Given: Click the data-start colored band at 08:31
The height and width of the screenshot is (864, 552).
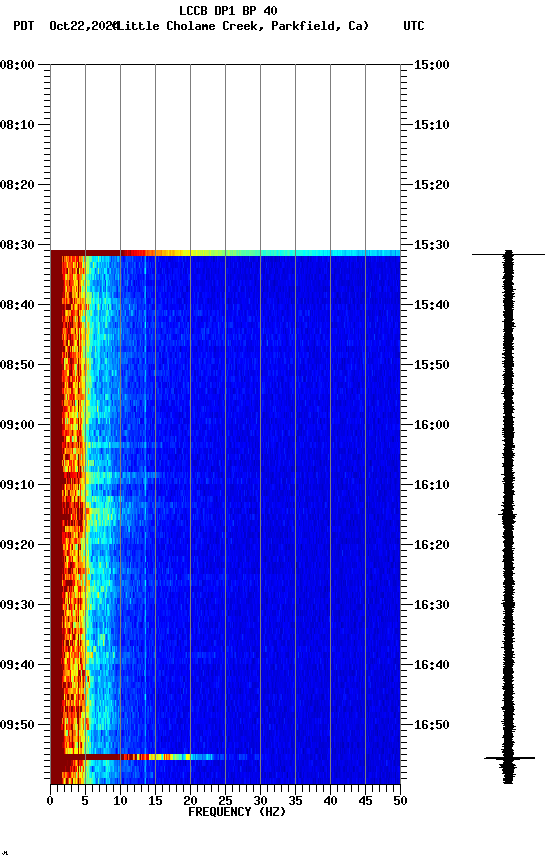Looking at the screenshot, I should (225, 253).
